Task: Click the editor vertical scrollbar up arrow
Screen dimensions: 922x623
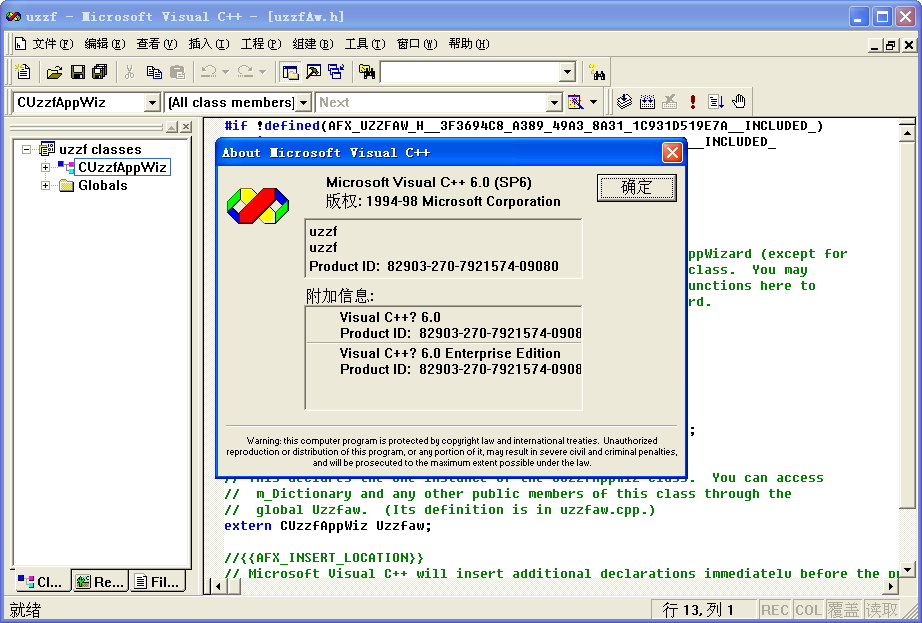Action: click(x=907, y=133)
